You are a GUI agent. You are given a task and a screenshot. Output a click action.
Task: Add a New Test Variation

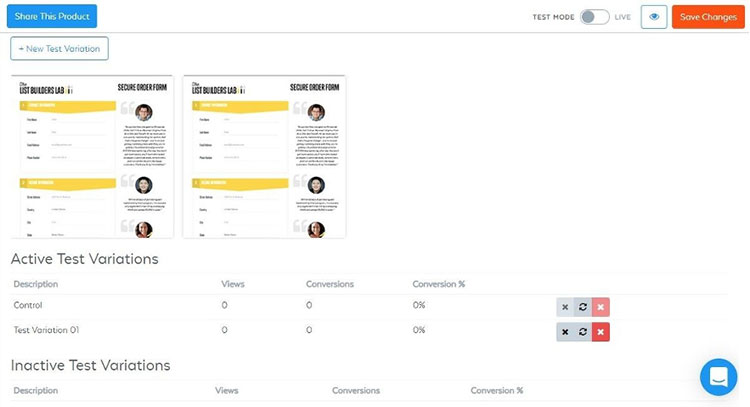point(59,49)
